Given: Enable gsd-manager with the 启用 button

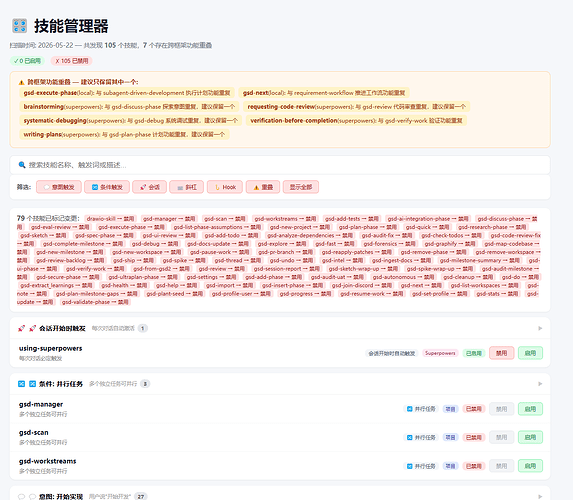Looking at the screenshot, I should (530, 409).
